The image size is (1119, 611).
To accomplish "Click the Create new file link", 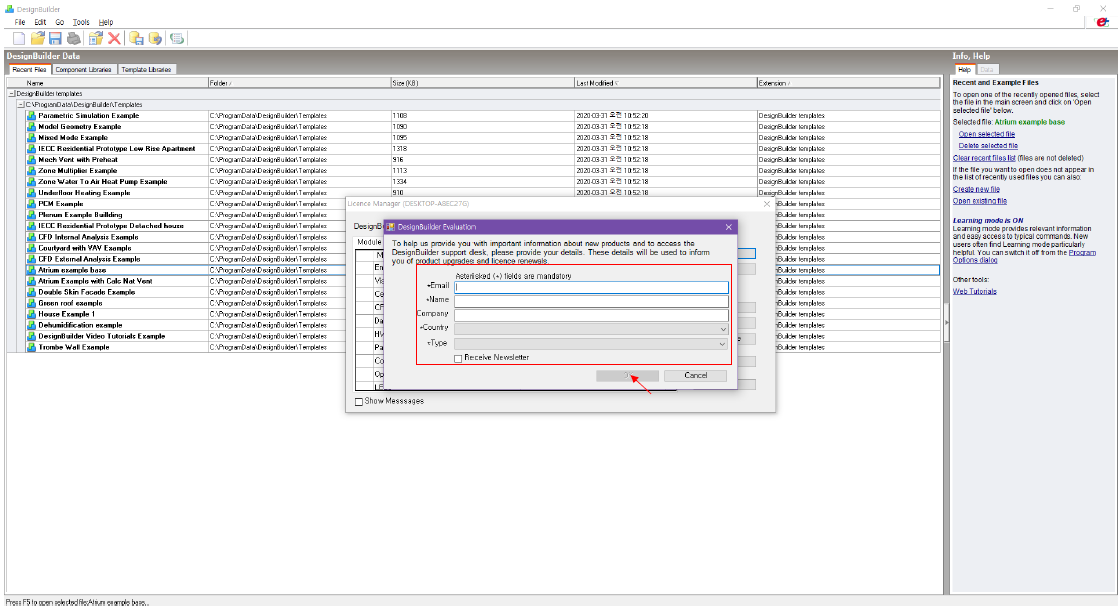I will 976,189.
